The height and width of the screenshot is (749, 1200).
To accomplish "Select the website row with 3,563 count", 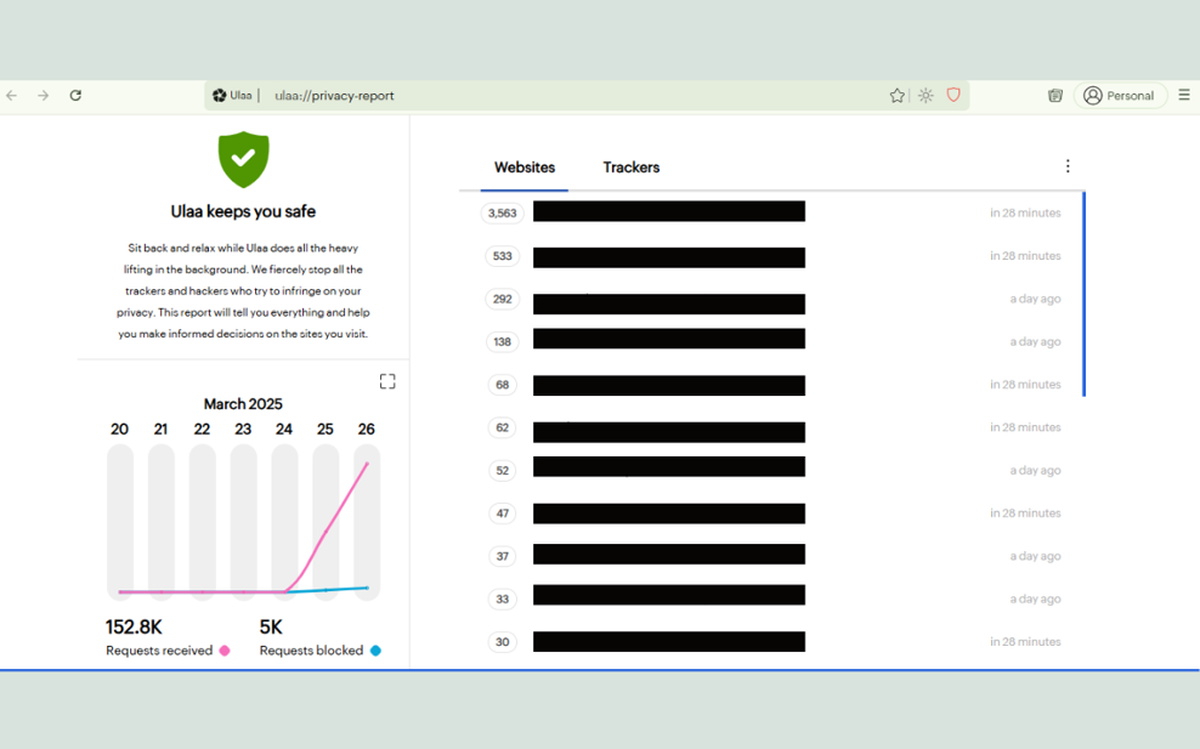I will [771, 213].
